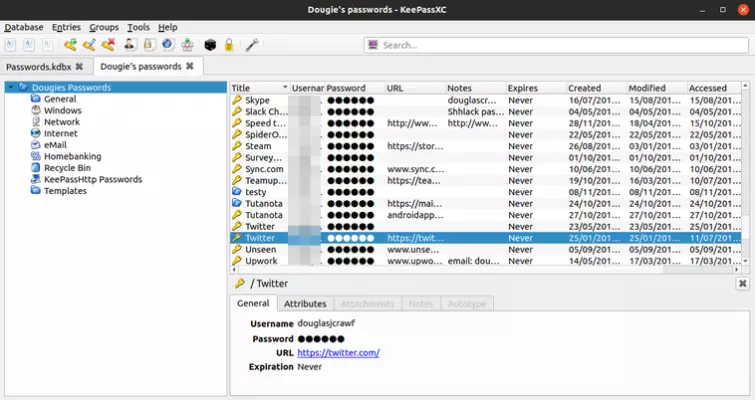Add a new entry with the key-plus icon
The width and height of the screenshot is (755, 400).
point(70,45)
